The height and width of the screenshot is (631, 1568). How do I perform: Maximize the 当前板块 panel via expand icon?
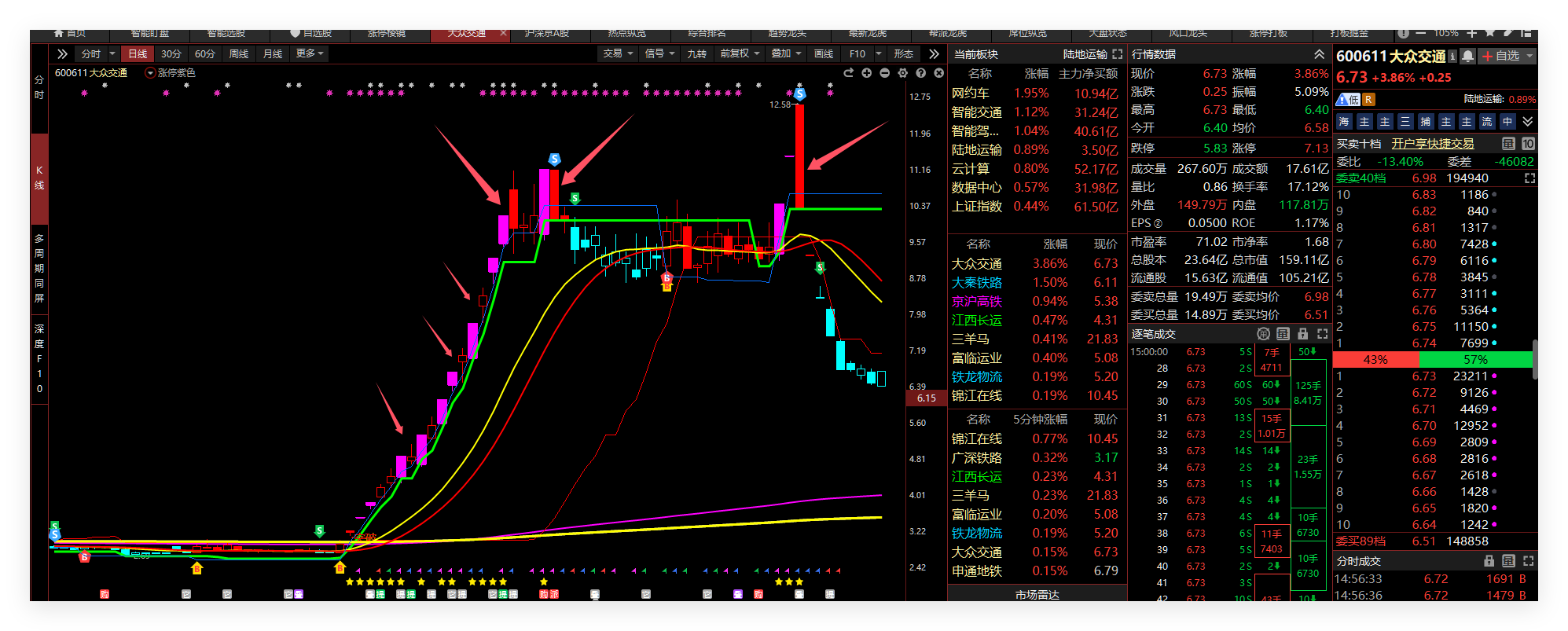coord(1118,54)
